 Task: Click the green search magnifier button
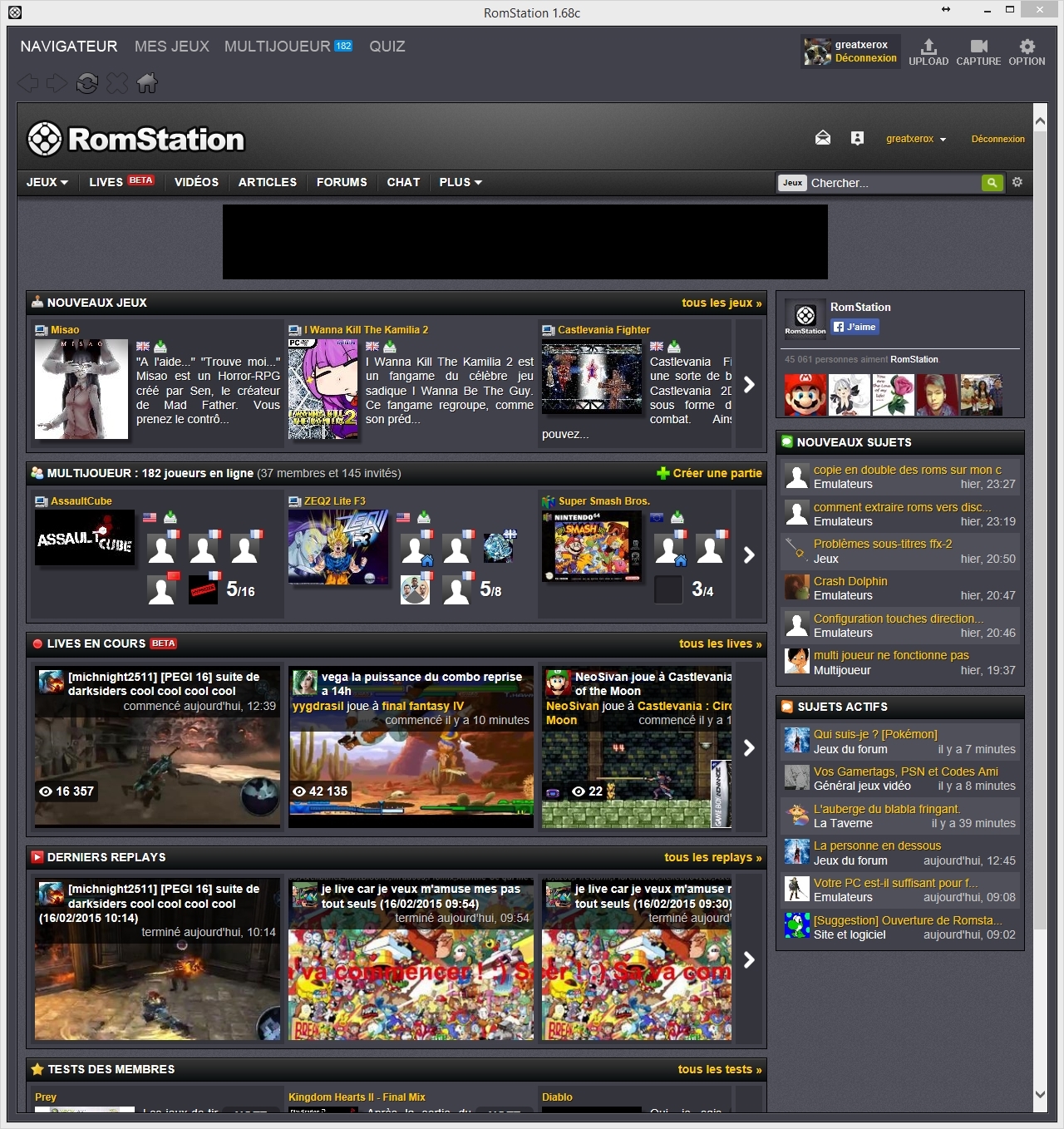point(992,183)
